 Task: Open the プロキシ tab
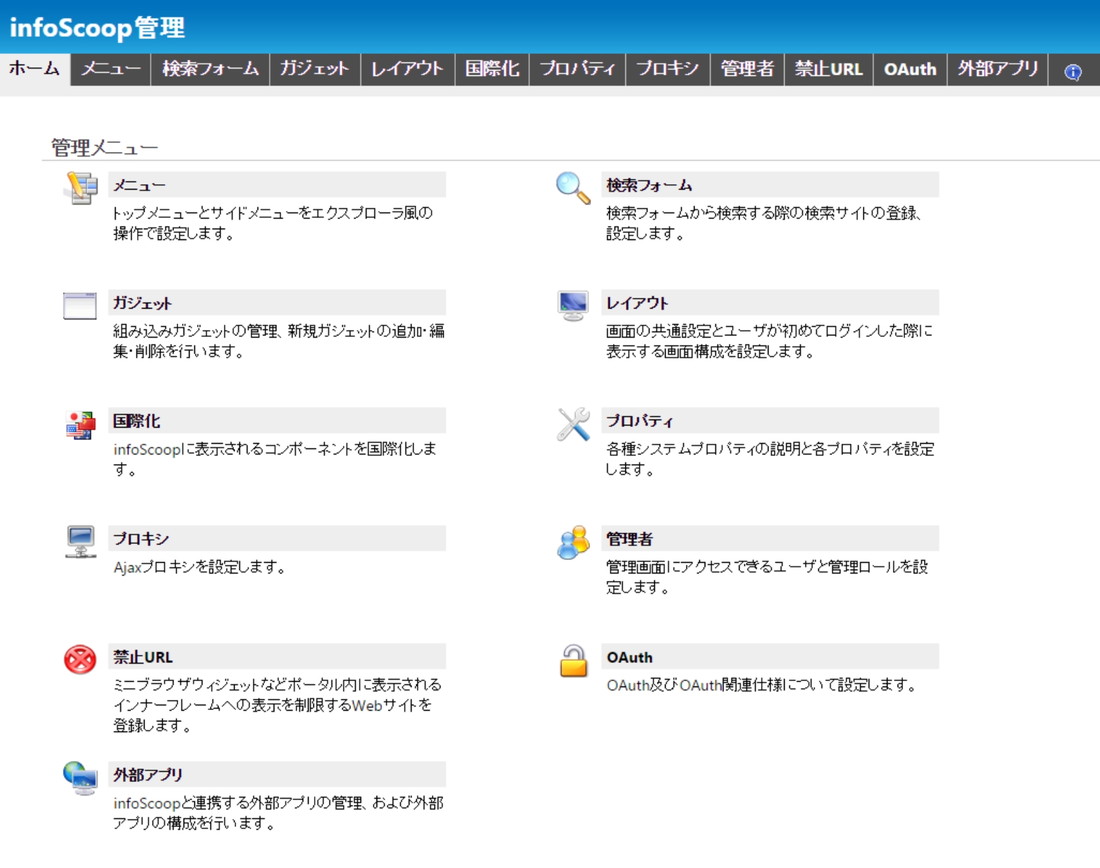(668, 69)
